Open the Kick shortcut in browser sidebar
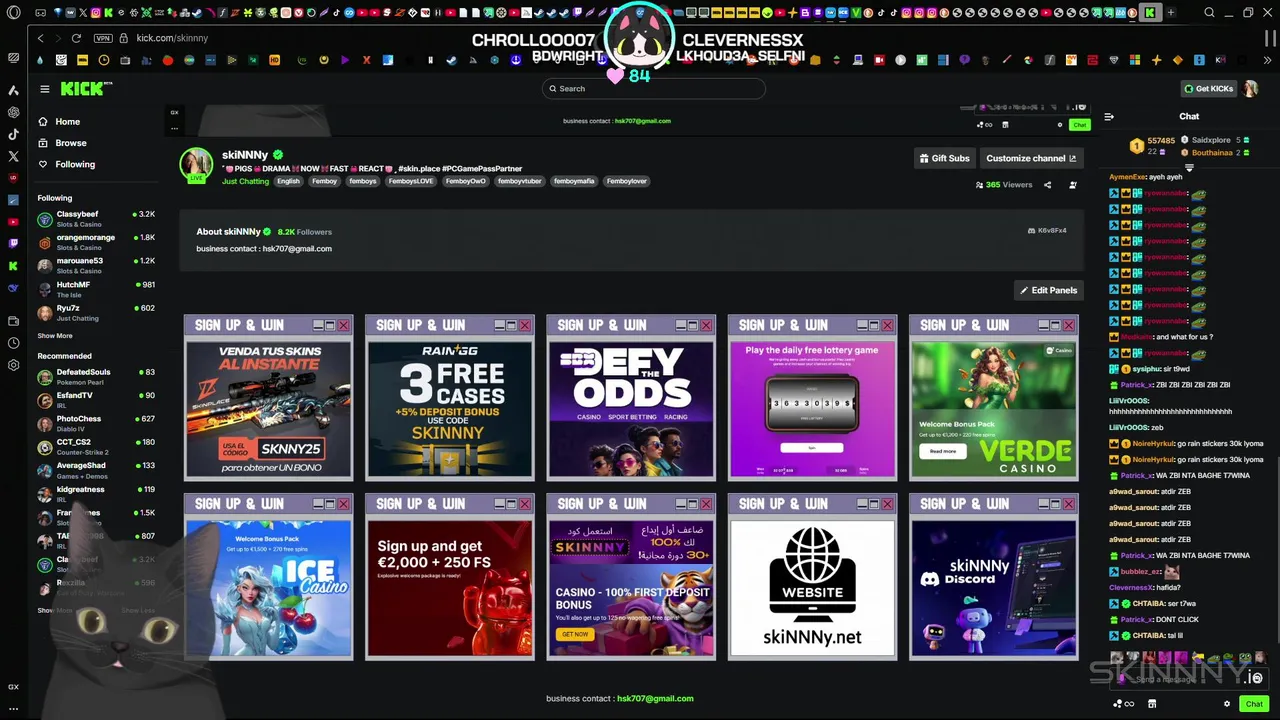This screenshot has height=720, width=1280. tap(13, 266)
